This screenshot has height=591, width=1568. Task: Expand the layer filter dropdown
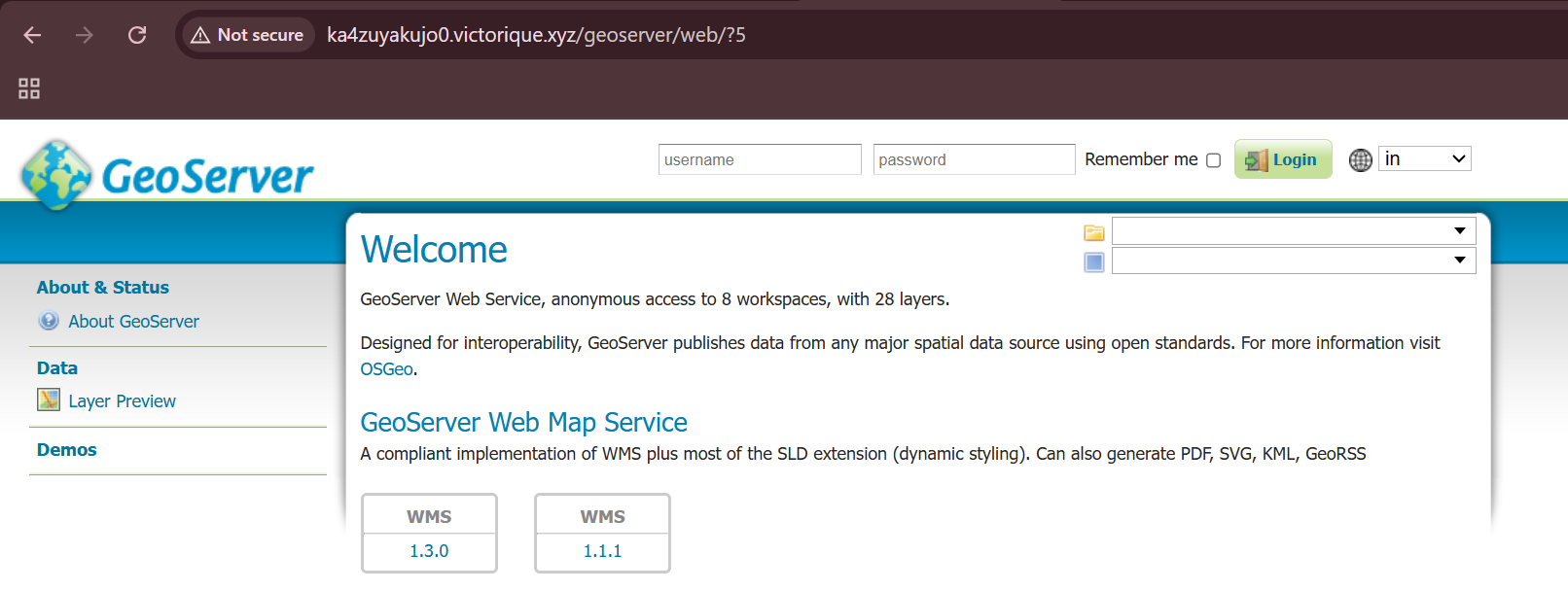click(1293, 261)
